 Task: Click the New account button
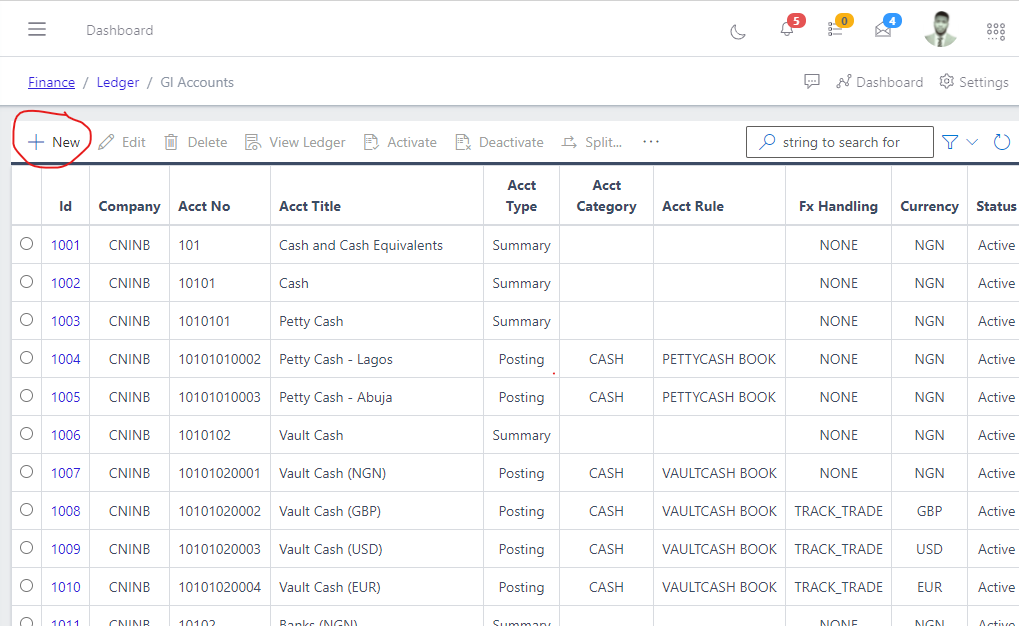tap(54, 142)
